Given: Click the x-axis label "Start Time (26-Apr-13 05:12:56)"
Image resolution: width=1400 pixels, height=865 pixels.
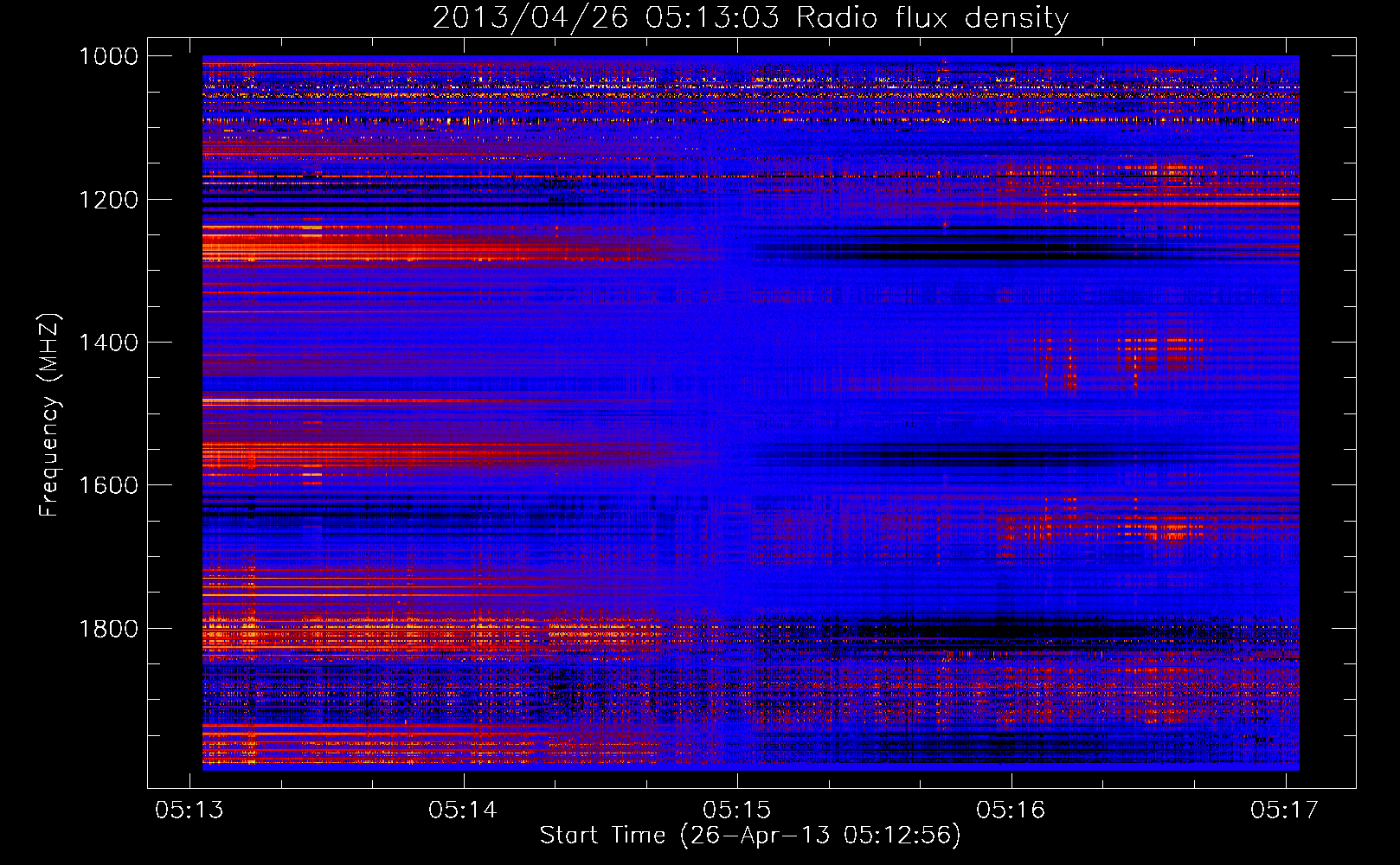Looking at the screenshot, I should point(750,836).
